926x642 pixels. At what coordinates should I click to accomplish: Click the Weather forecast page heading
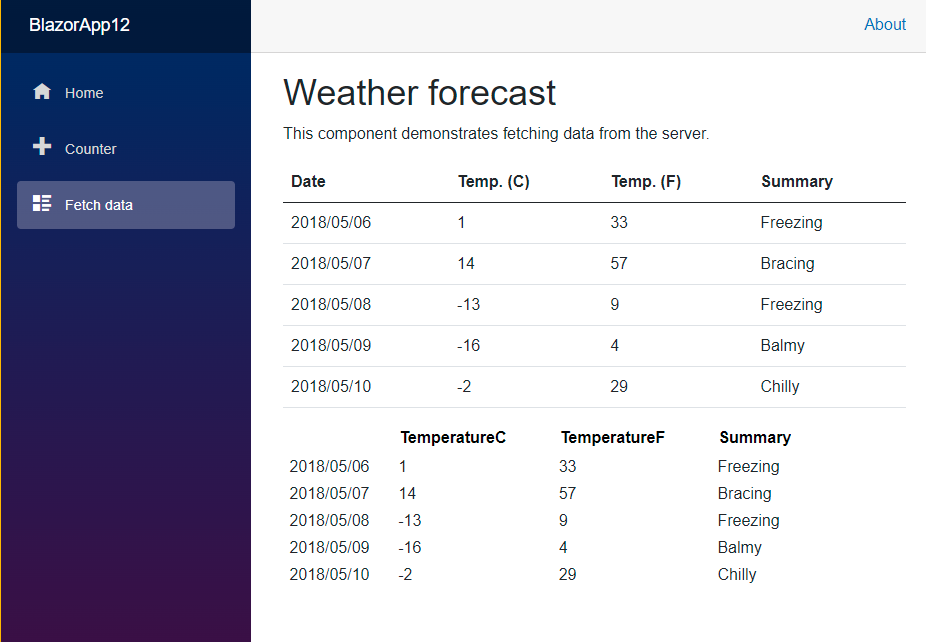tap(419, 92)
